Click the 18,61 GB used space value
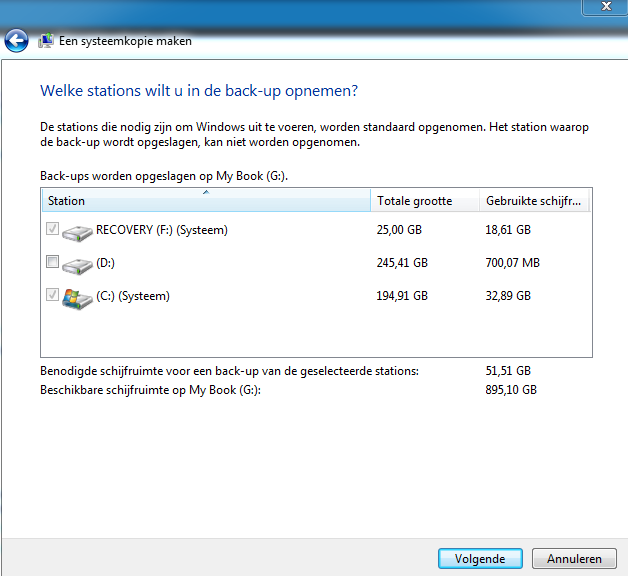628x576 pixels. click(x=508, y=230)
